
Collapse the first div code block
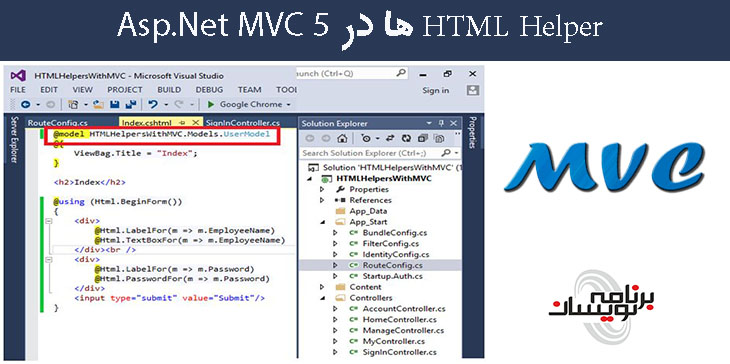pos(48,221)
